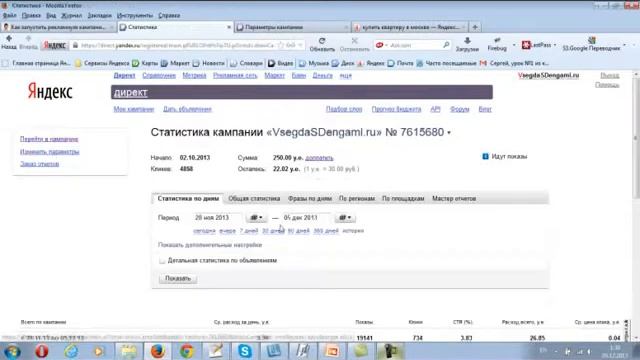Click Заказ отчетов sidebar link
The height and width of the screenshot is (360, 640).
tap(40, 164)
